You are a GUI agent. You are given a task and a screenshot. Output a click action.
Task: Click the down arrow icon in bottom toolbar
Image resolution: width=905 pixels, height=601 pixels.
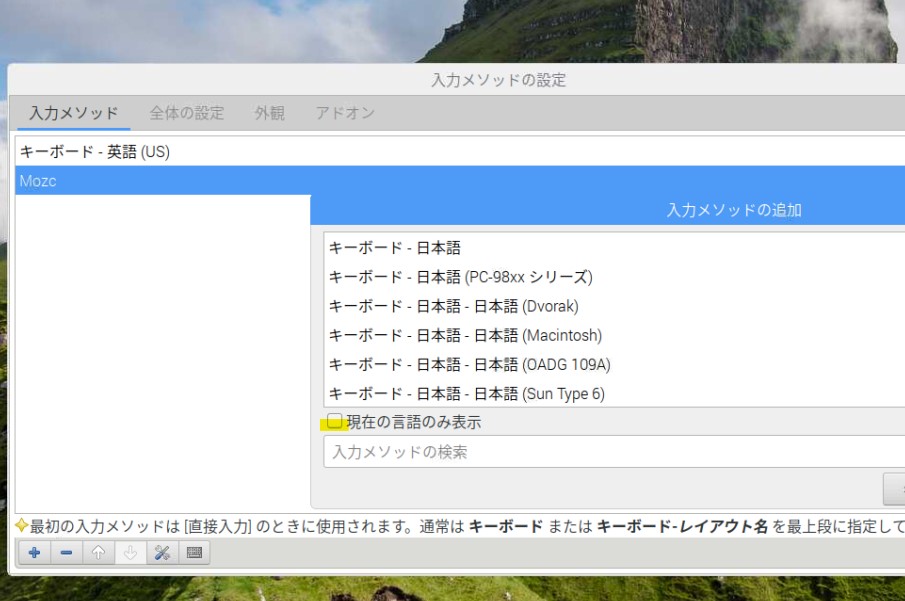(130, 553)
